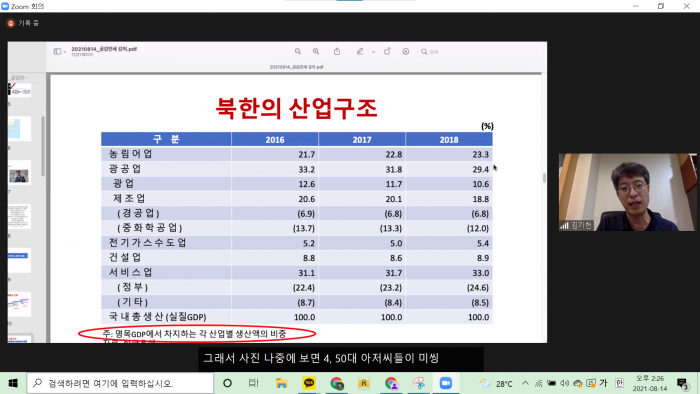700x394 pixels.
Task: Click the circled annotate icon beside search
Action: 405,52
